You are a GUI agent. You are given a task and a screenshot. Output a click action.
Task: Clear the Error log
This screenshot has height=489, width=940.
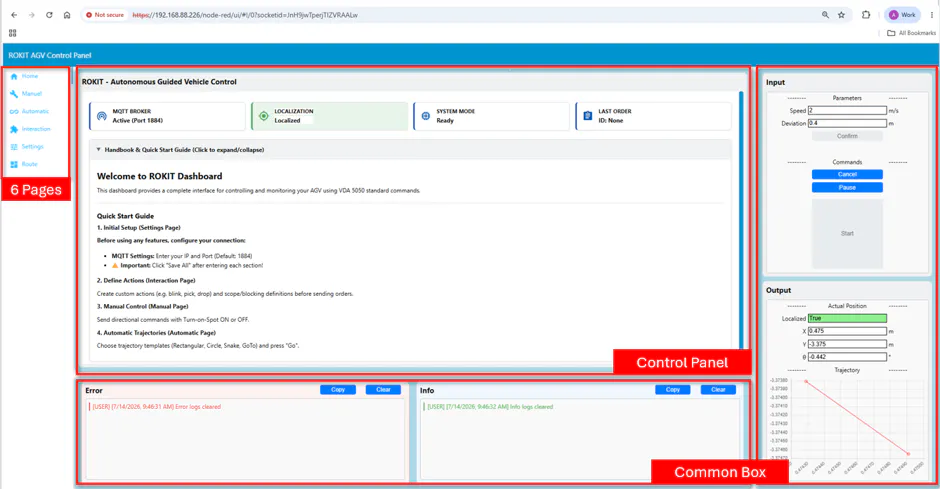click(383, 390)
